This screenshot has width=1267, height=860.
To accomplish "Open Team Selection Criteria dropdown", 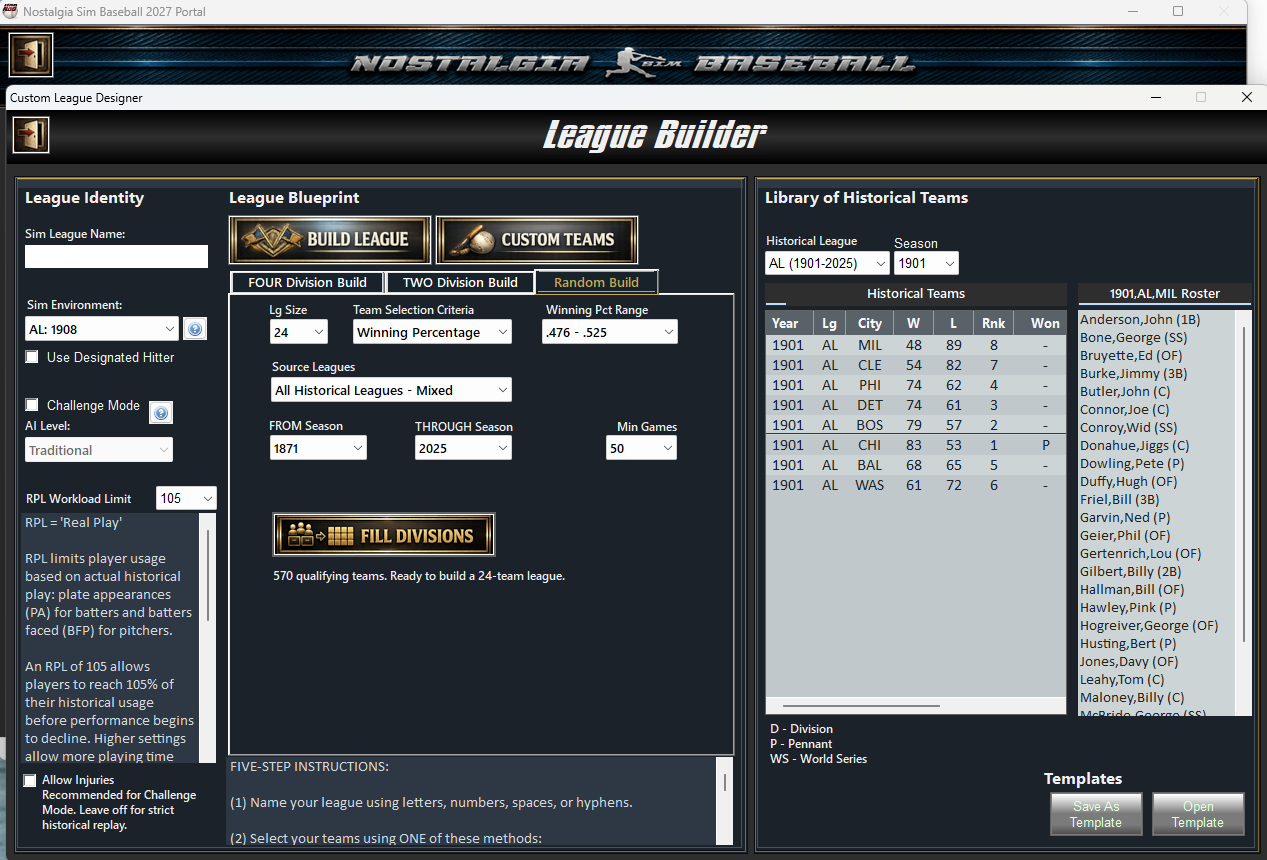I will 432,332.
